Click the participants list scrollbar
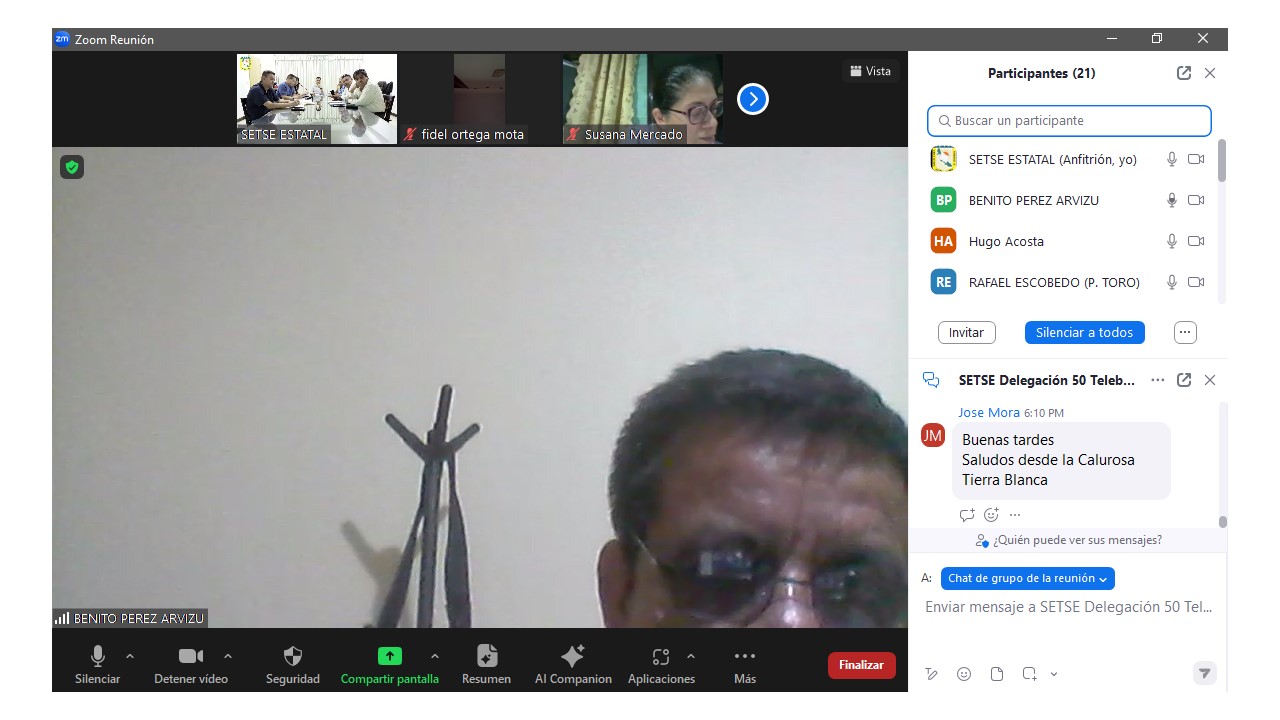Viewport: 1280px width, 720px height. point(1221,162)
